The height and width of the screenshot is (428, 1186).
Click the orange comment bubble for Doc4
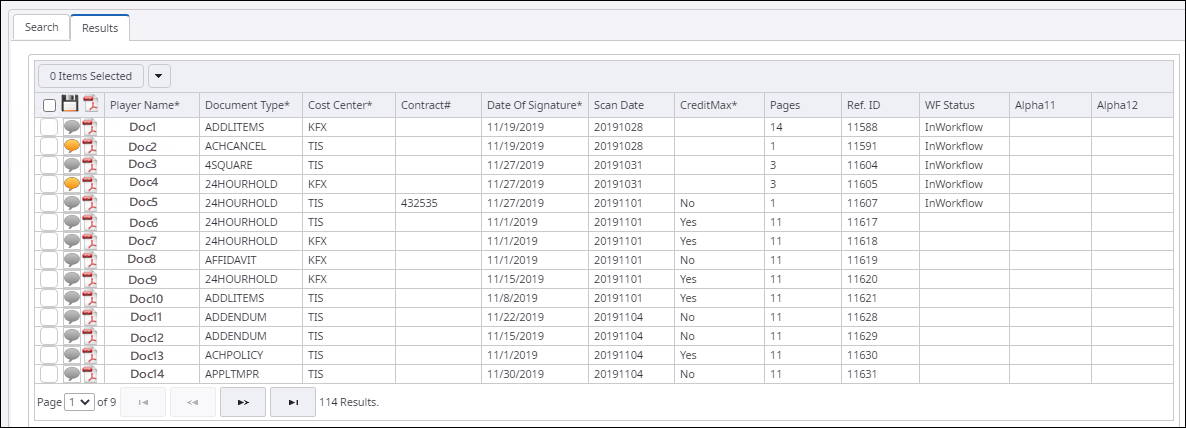click(72, 184)
